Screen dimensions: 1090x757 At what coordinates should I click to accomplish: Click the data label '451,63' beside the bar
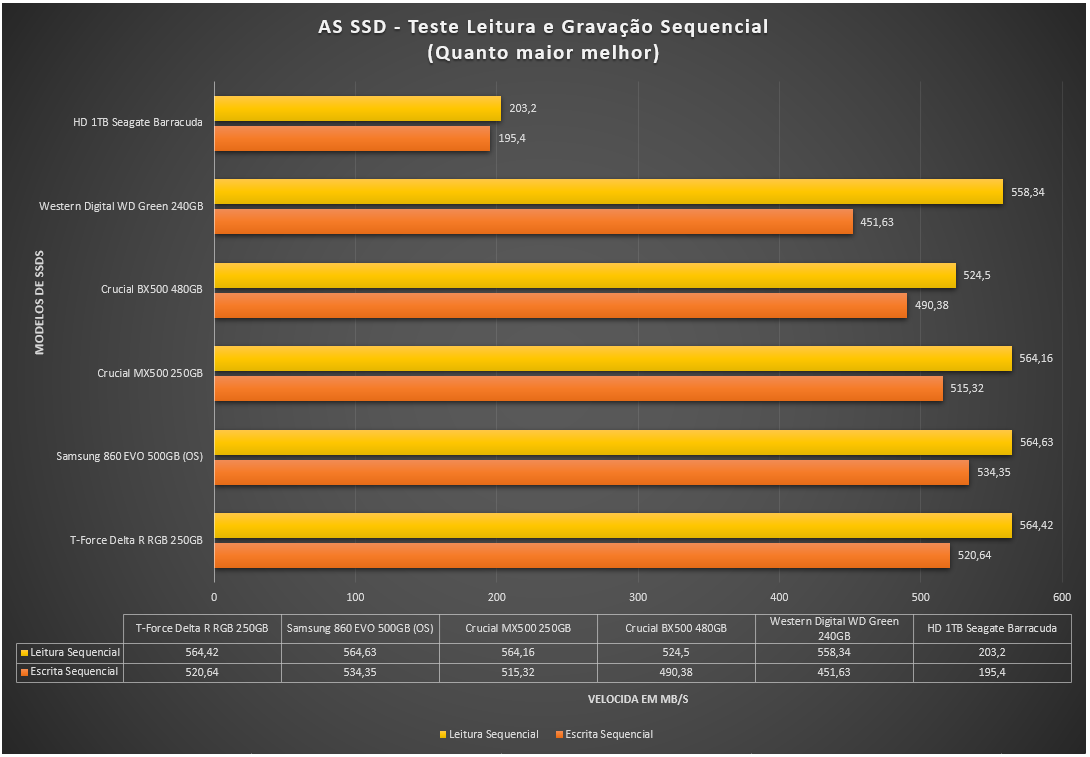(877, 222)
